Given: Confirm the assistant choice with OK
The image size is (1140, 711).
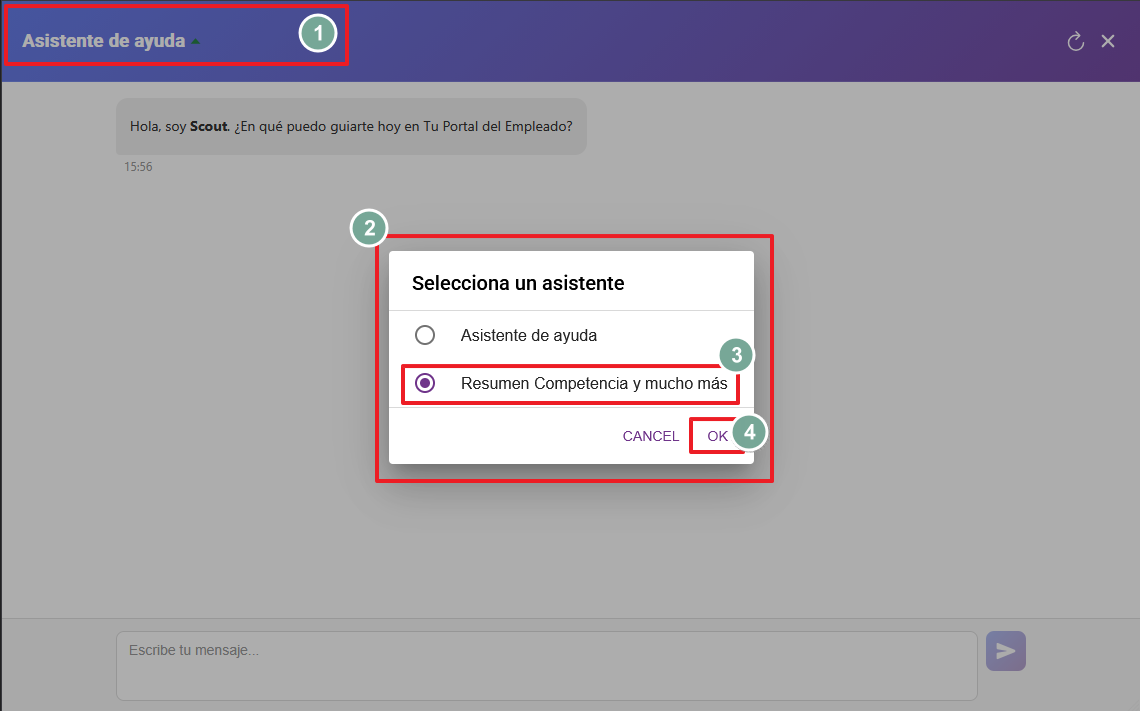Looking at the screenshot, I should click(717, 436).
